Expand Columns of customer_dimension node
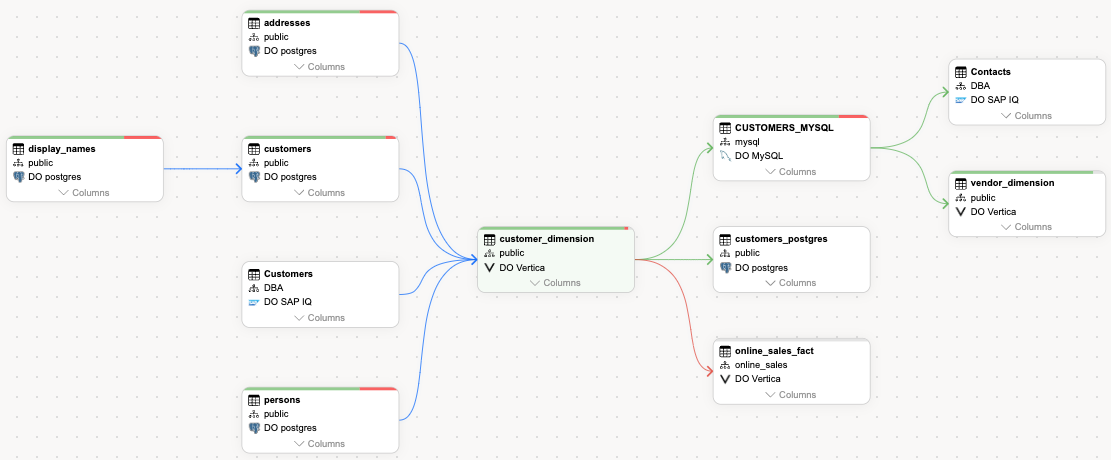The height and width of the screenshot is (460, 1111). click(556, 283)
